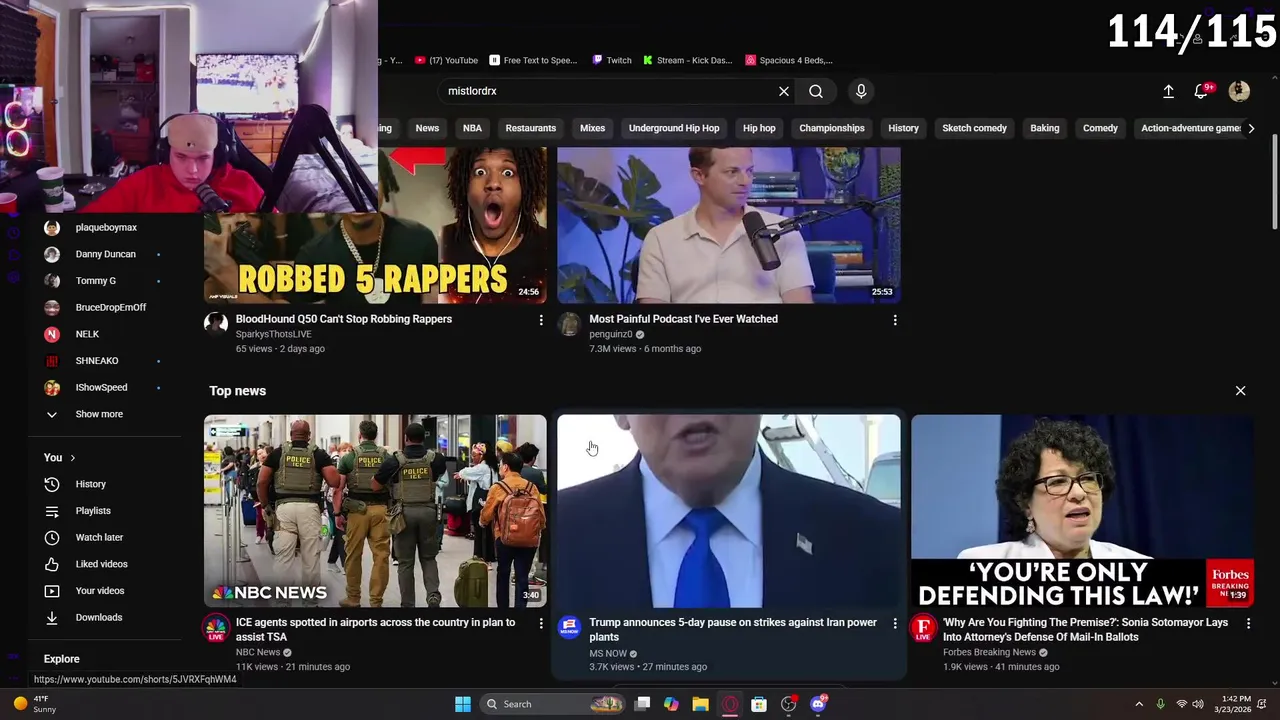The image size is (1280, 720).
Task: Open YouTube notifications bell
Action: point(1201,91)
